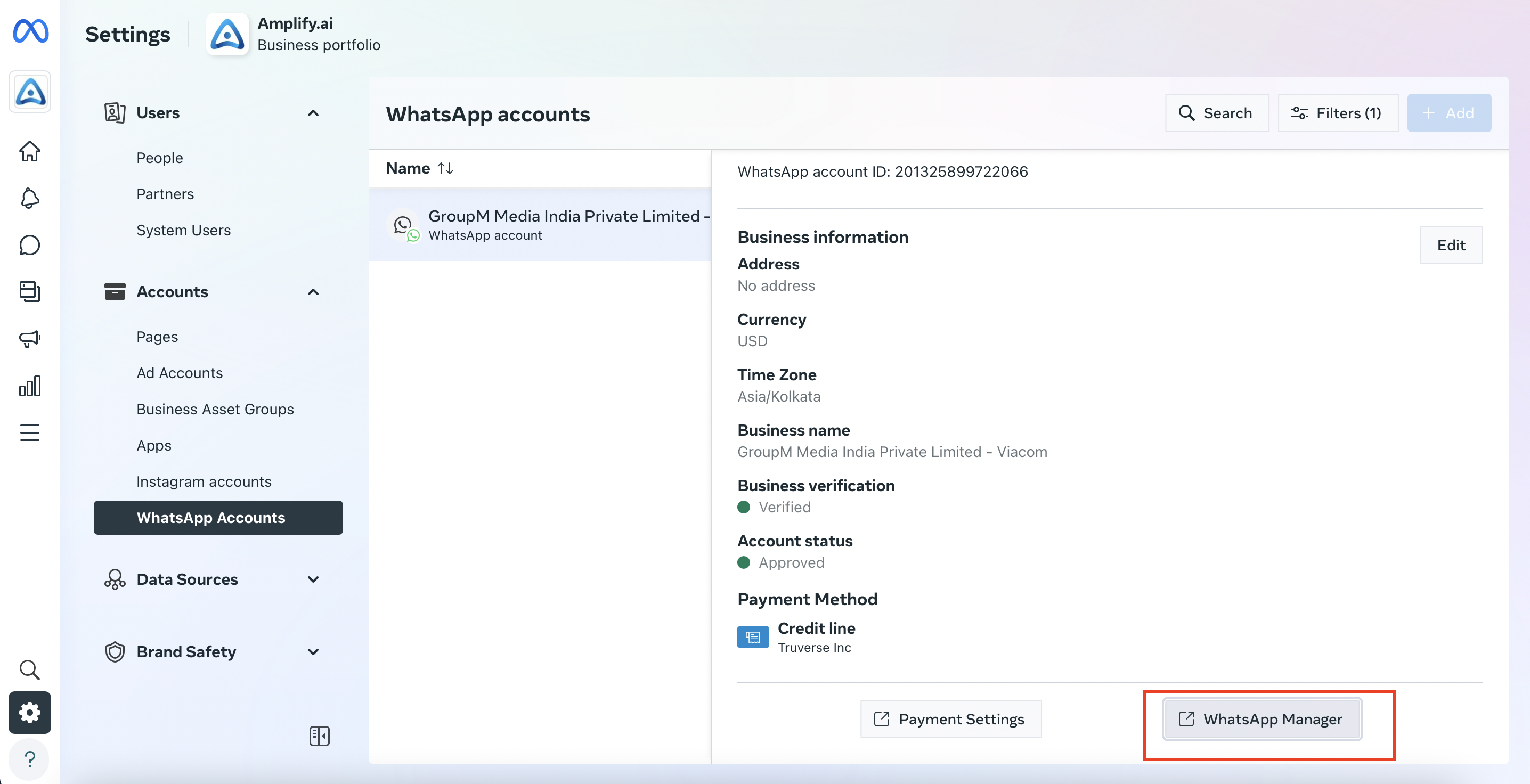Screen dimensions: 1530x784
Task: Open WhatsApp Manager button
Action: (1262, 718)
